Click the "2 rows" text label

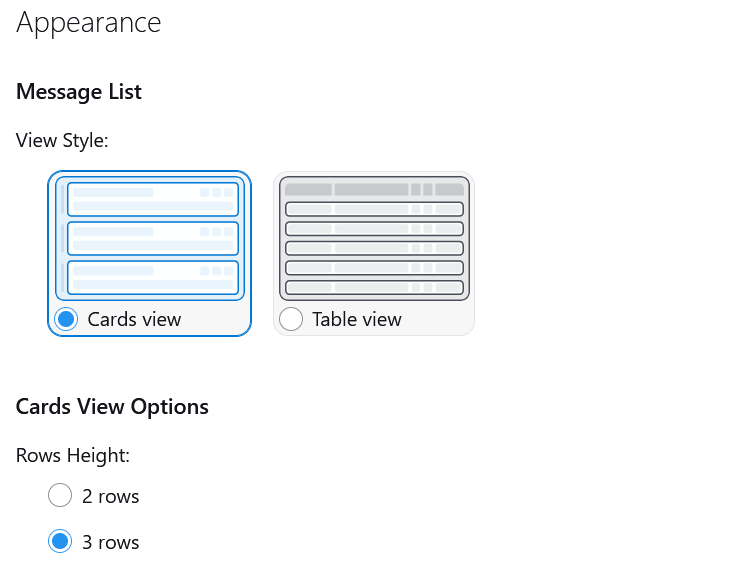click(x=110, y=496)
